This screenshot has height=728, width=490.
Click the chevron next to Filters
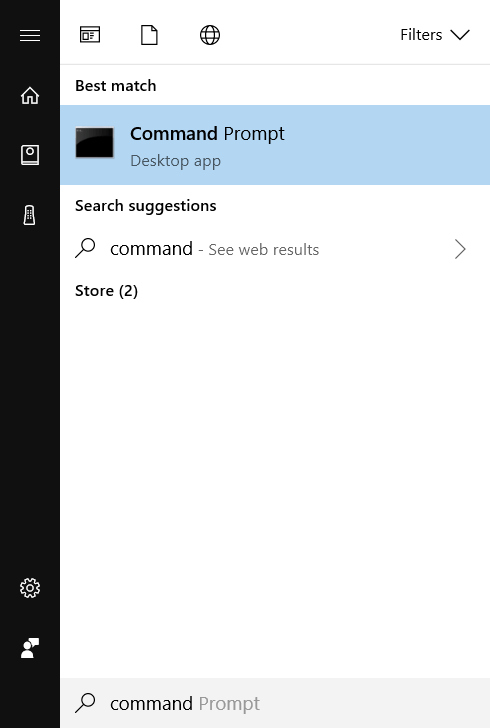click(460, 35)
